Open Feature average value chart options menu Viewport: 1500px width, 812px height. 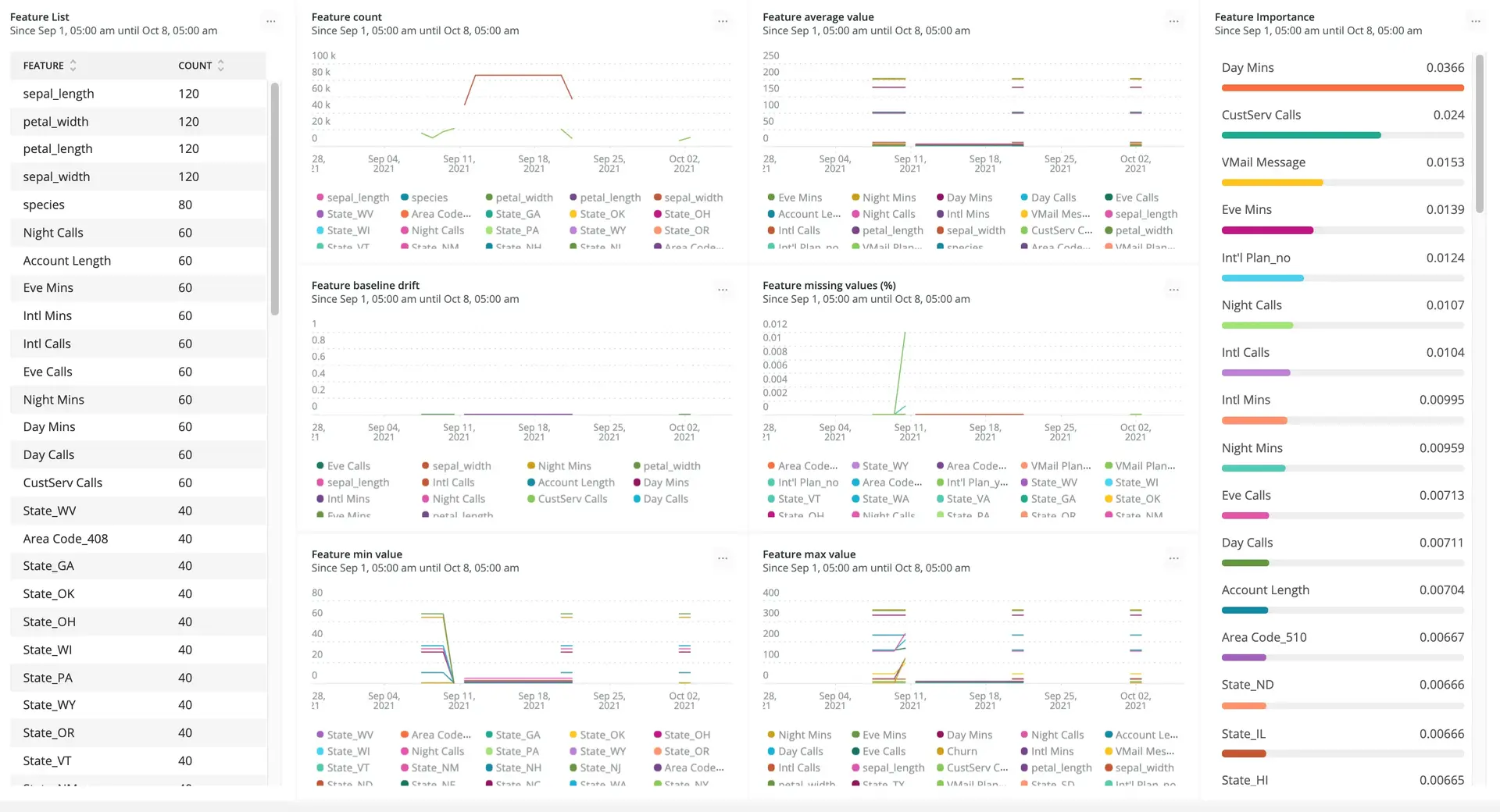tap(1173, 22)
